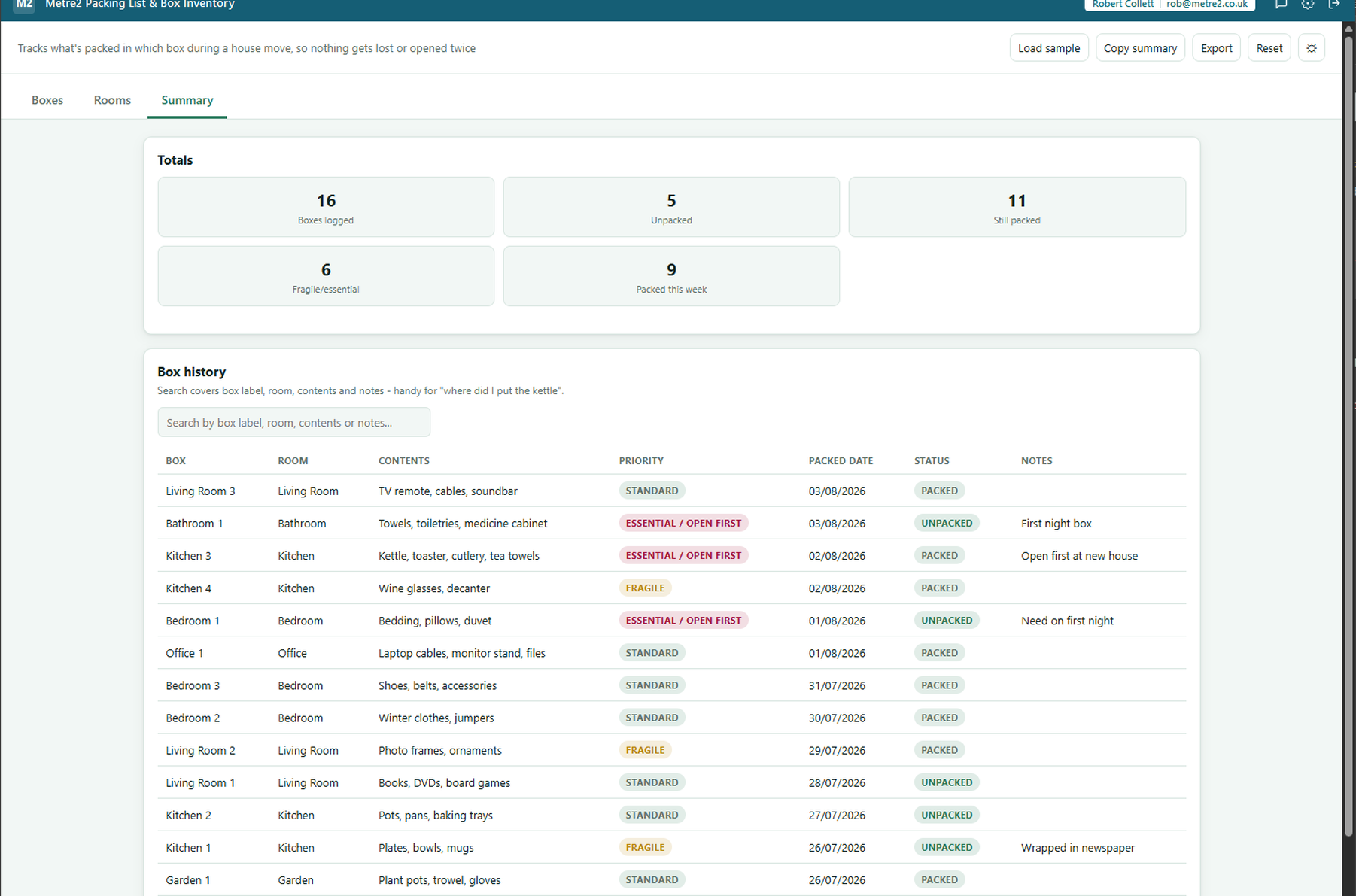Open the chat feedback icon
Image resolution: width=1356 pixels, height=896 pixels.
tap(1281, 5)
